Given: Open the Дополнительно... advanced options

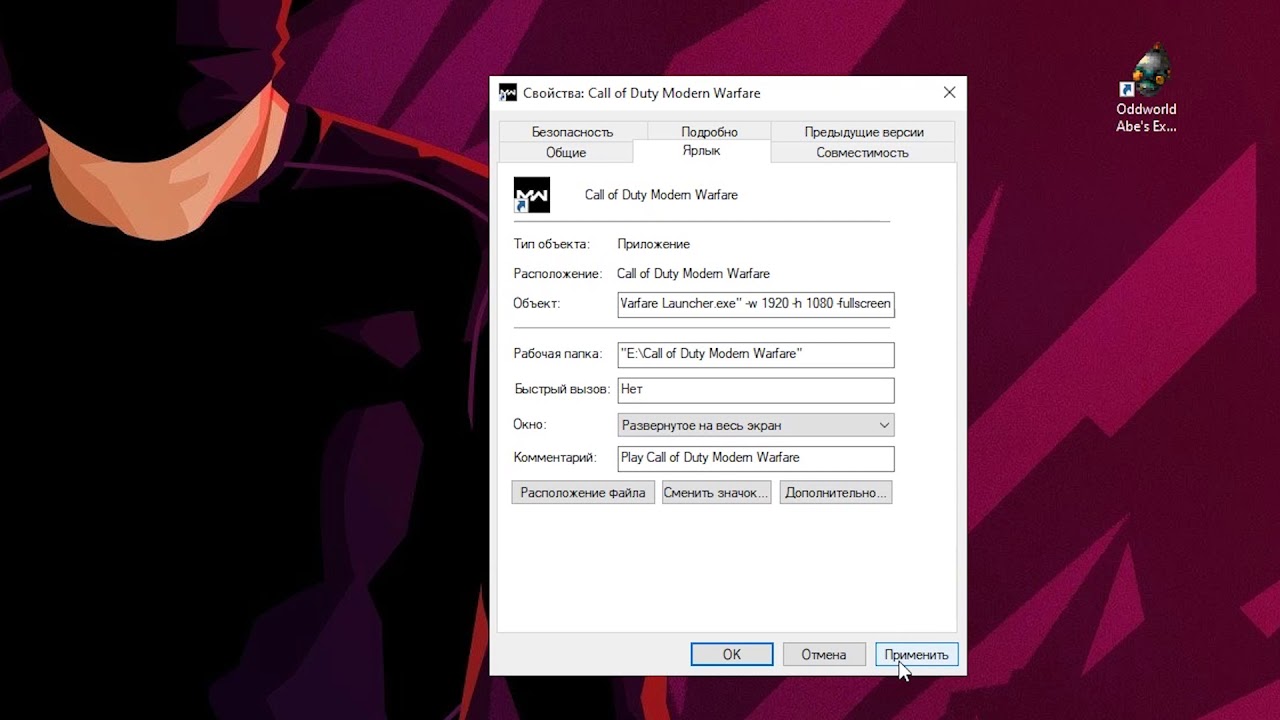Looking at the screenshot, I should 836,492.
